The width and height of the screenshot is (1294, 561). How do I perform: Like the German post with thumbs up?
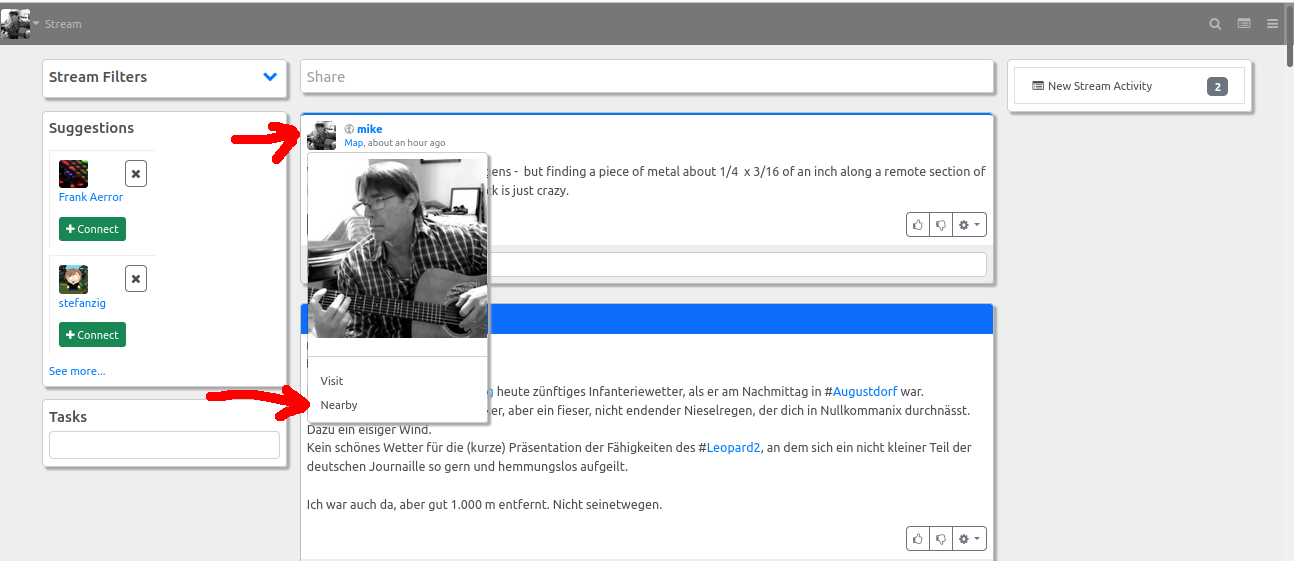tap(917, 539)
